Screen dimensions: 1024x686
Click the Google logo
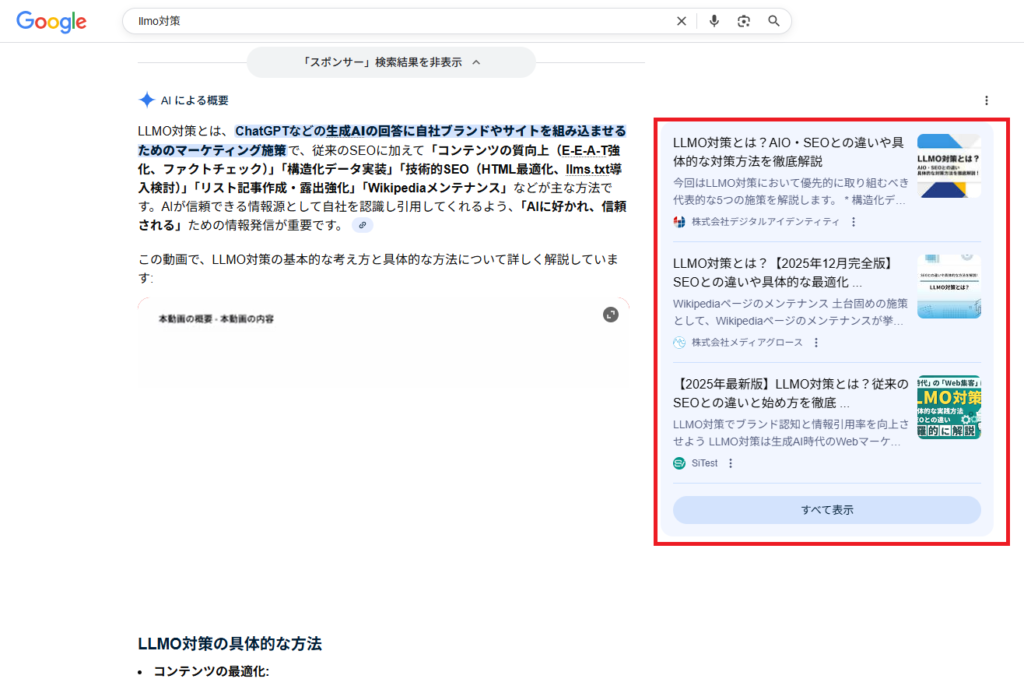click(51, 21)
